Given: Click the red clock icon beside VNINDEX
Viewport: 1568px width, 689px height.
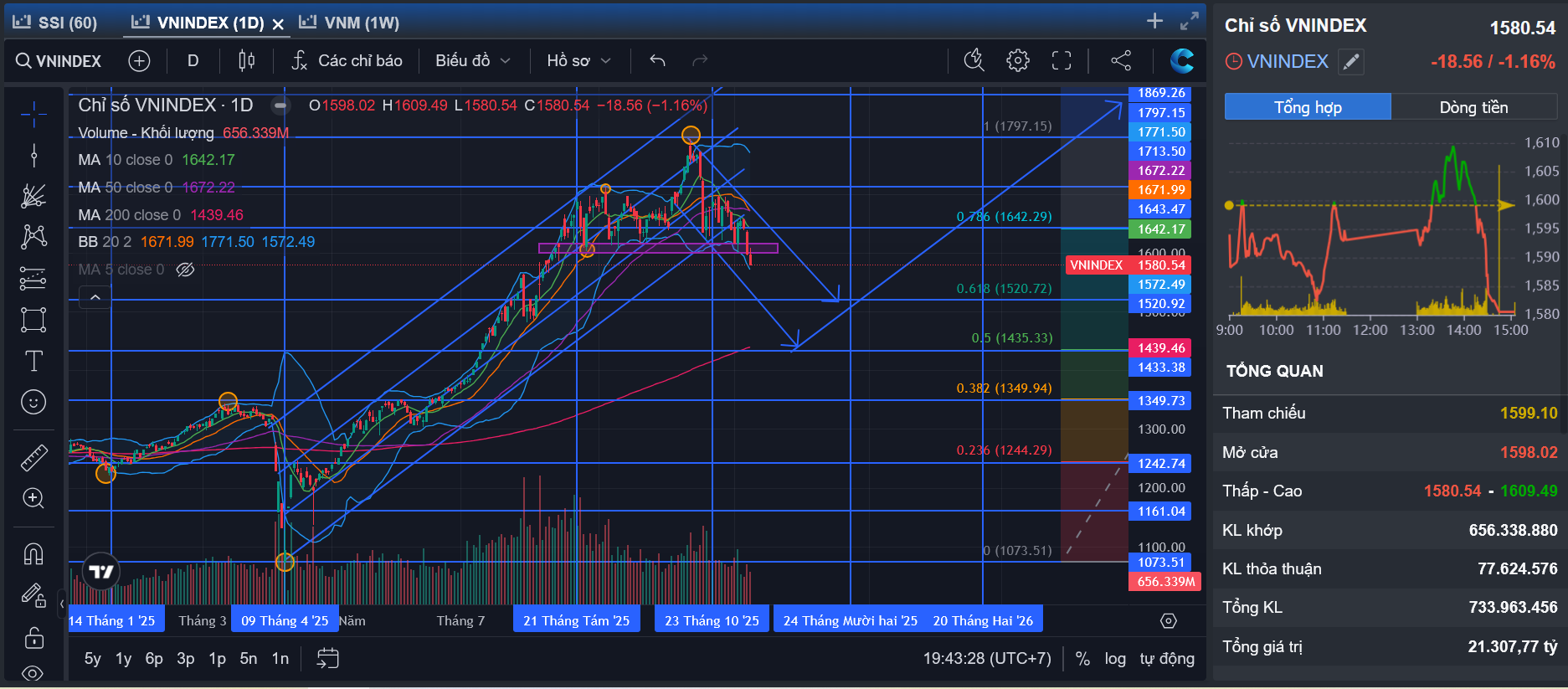Looking at the screenshot, I should coord(1234,61).
